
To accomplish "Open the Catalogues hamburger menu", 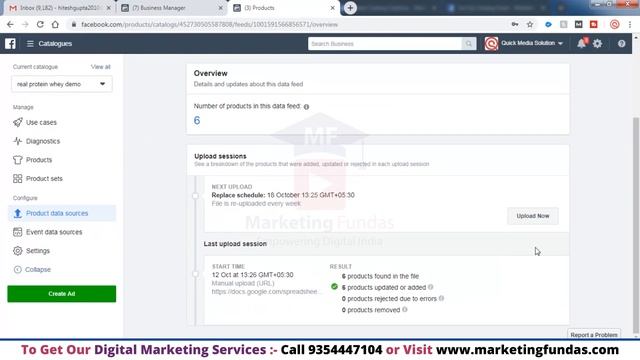I will click(30, 43).
